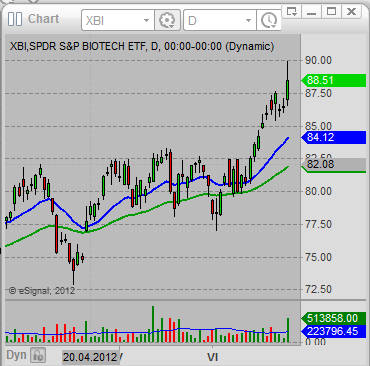Open symbol settings gear menu
This screenshot has height=366, width=370.
coord(167,20)
